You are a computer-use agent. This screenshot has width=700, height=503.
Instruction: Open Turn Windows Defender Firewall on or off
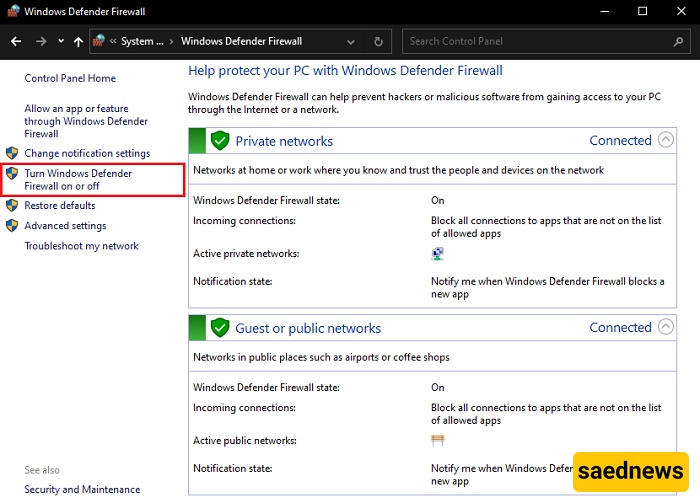click(x=78, y=179)
